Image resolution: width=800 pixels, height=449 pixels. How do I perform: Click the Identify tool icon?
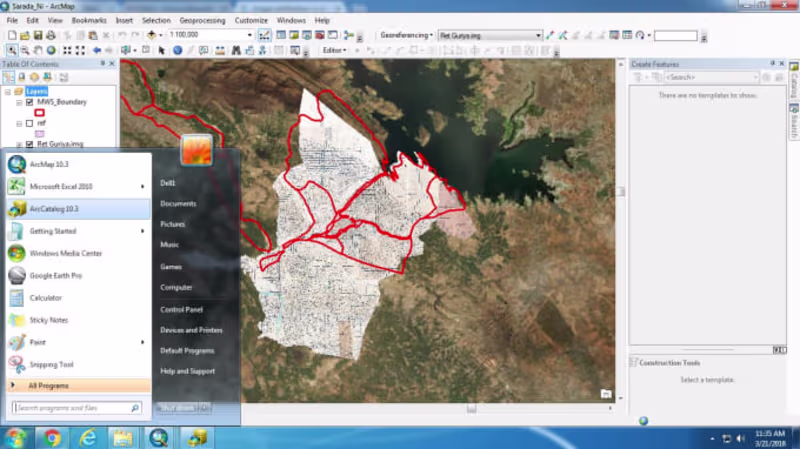[178, 50]
